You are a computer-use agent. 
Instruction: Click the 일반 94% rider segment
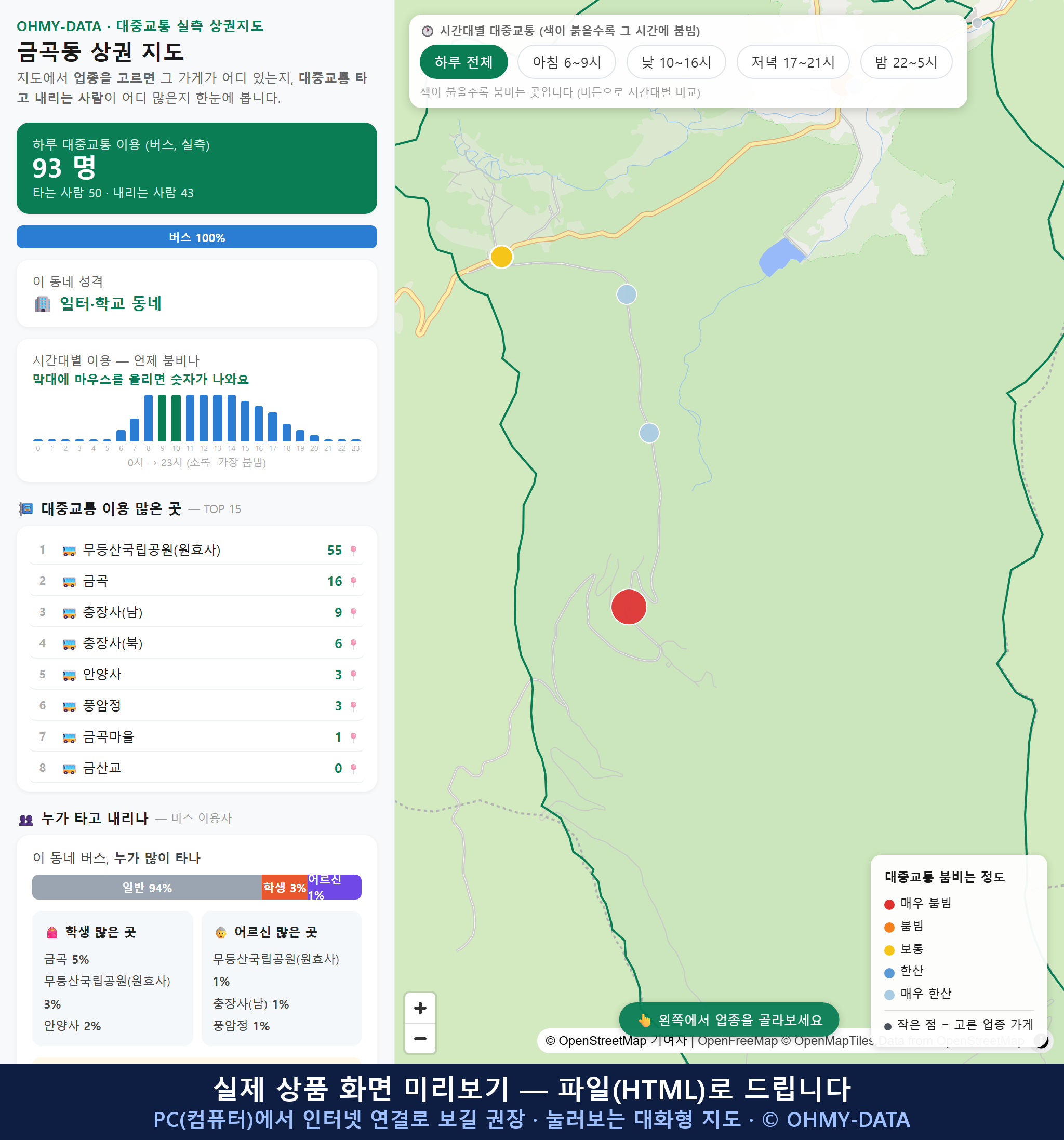[147, 887]
